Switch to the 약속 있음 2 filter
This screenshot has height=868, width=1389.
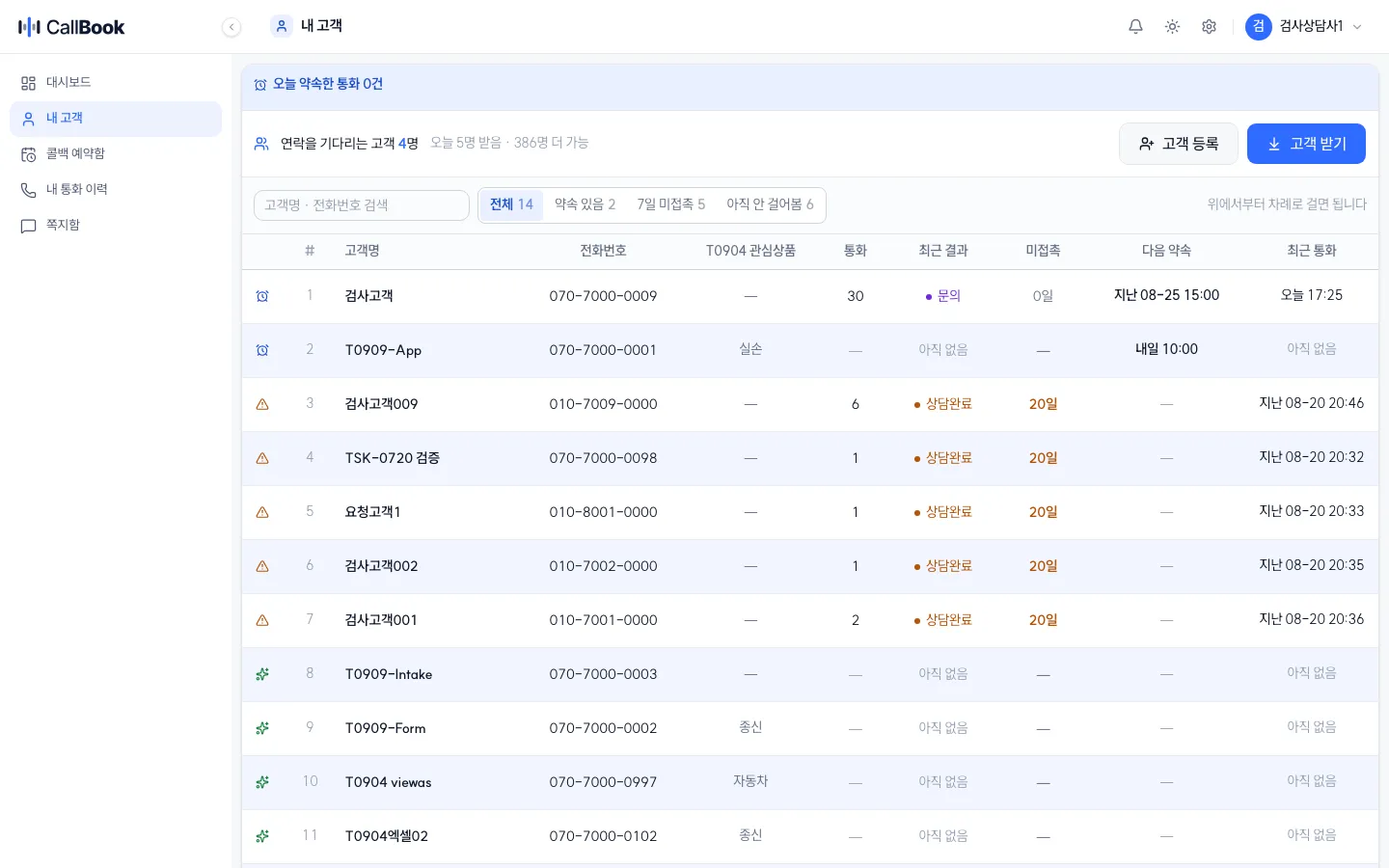[585, 204]
